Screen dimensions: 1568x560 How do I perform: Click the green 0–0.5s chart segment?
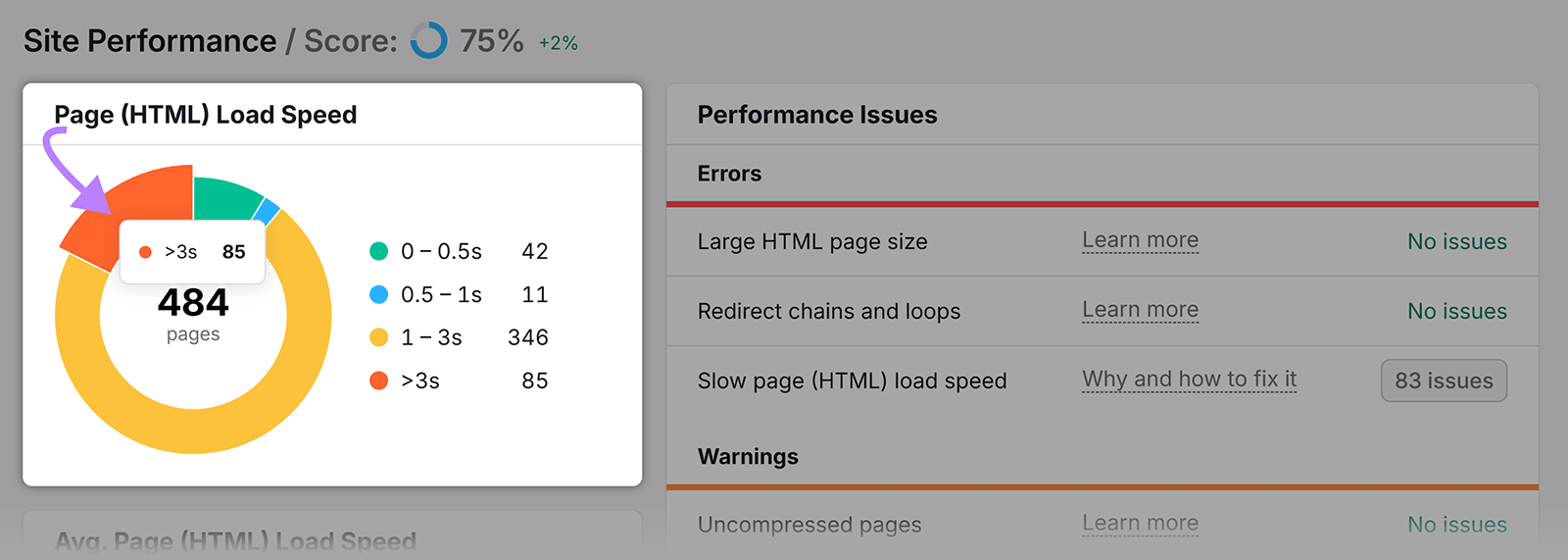click(225, 195)
